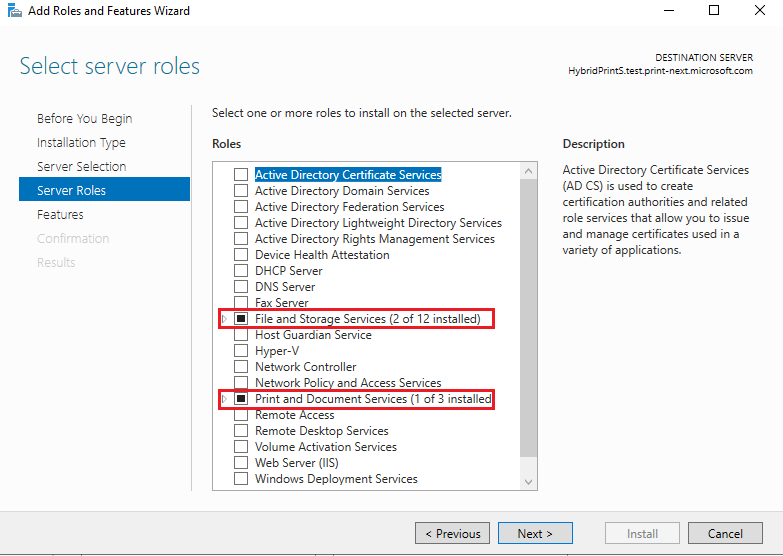Select the Server Roles step
This screenshot has width=783, height=556.
click(104, 189)
